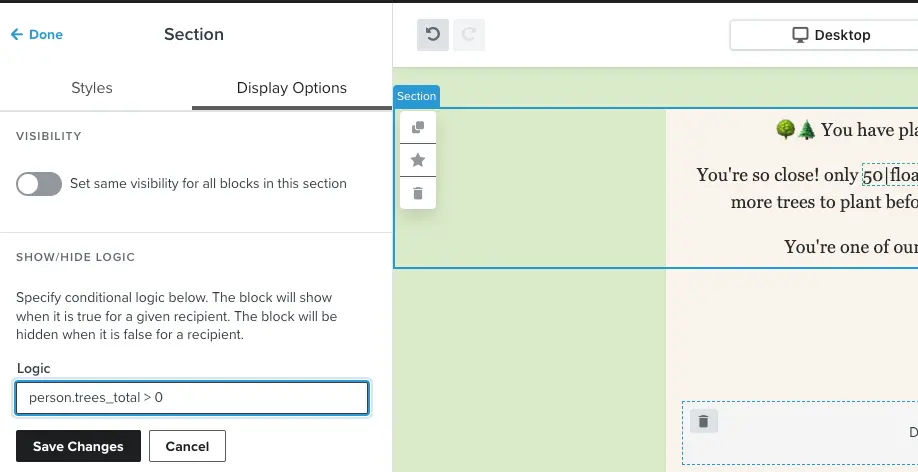Select the blue Section label tag

click(x=416, y=96)
